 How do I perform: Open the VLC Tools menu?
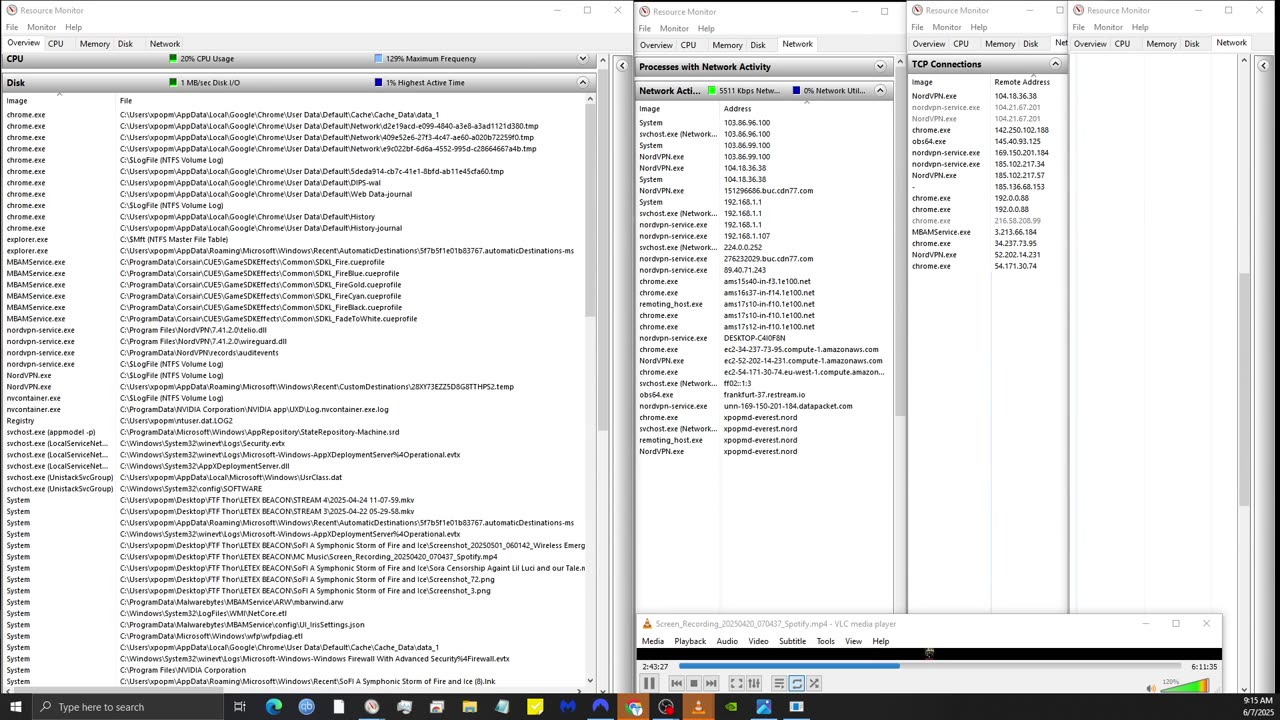click(825, 642)
